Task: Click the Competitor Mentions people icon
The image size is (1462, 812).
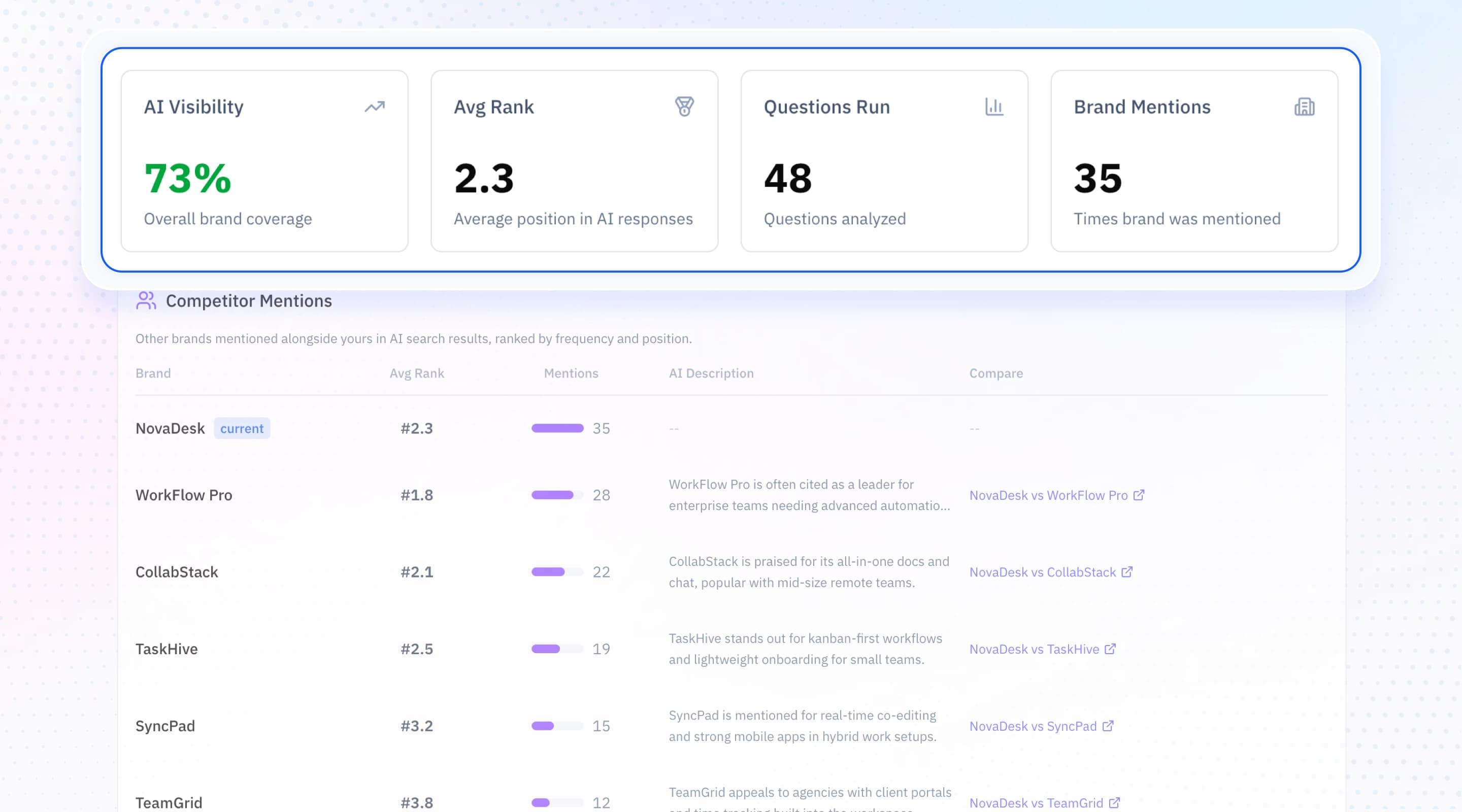Action: point(146,300)
